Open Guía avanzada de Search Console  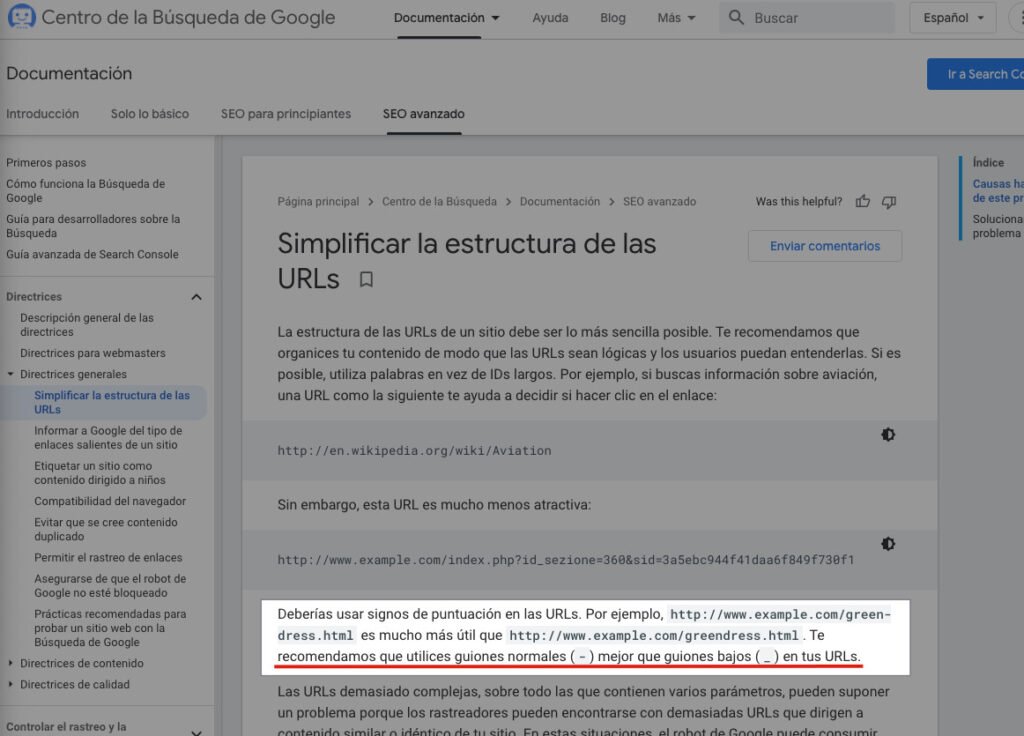coord(92,255)
